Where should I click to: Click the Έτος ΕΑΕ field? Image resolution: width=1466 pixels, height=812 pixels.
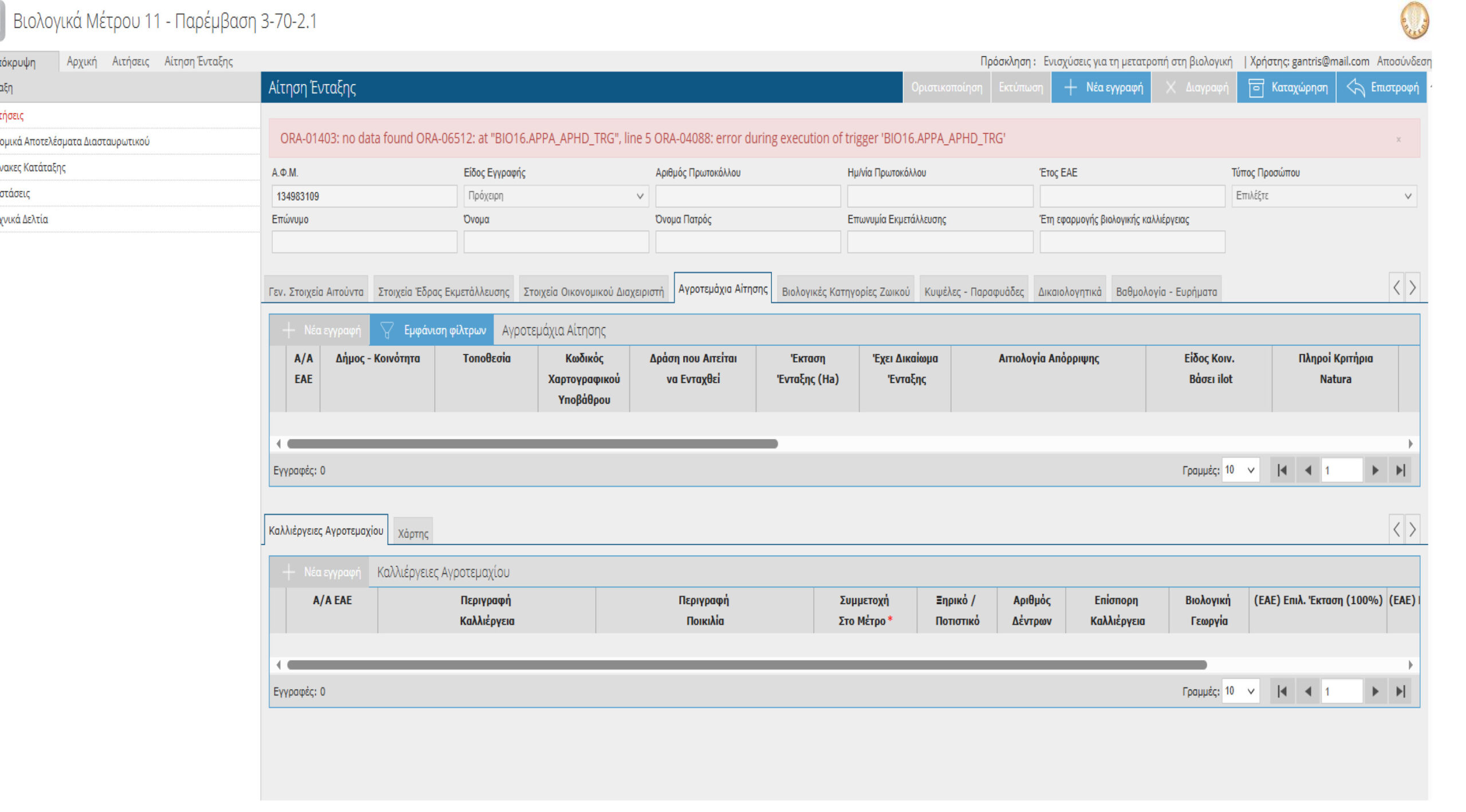pos(1132,196)
